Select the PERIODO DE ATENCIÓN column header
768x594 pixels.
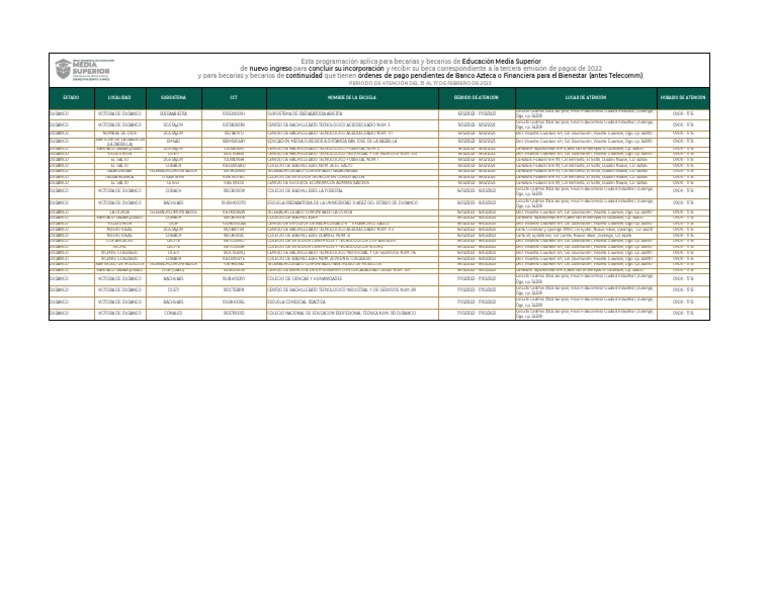pyautogui.click(x=477, y=98)
